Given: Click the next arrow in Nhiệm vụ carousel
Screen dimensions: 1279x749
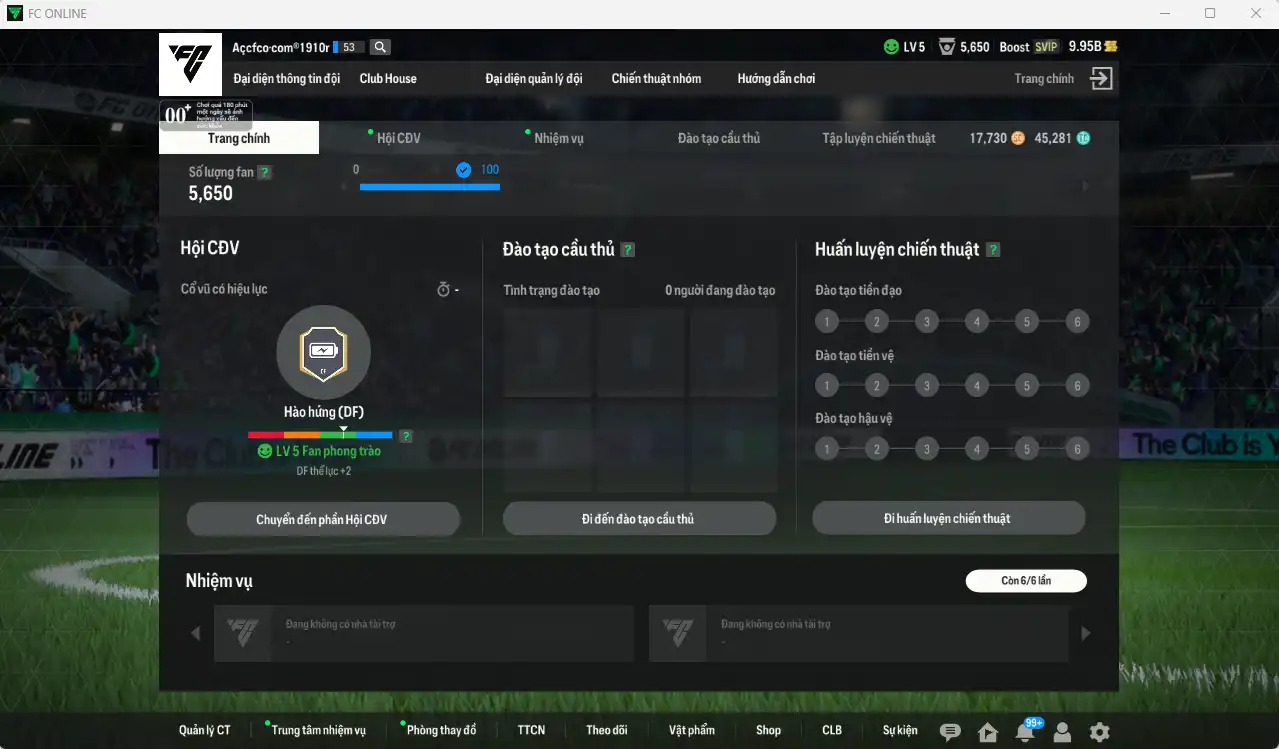Looking at the screenshot, I should [x=1086, y=633].
